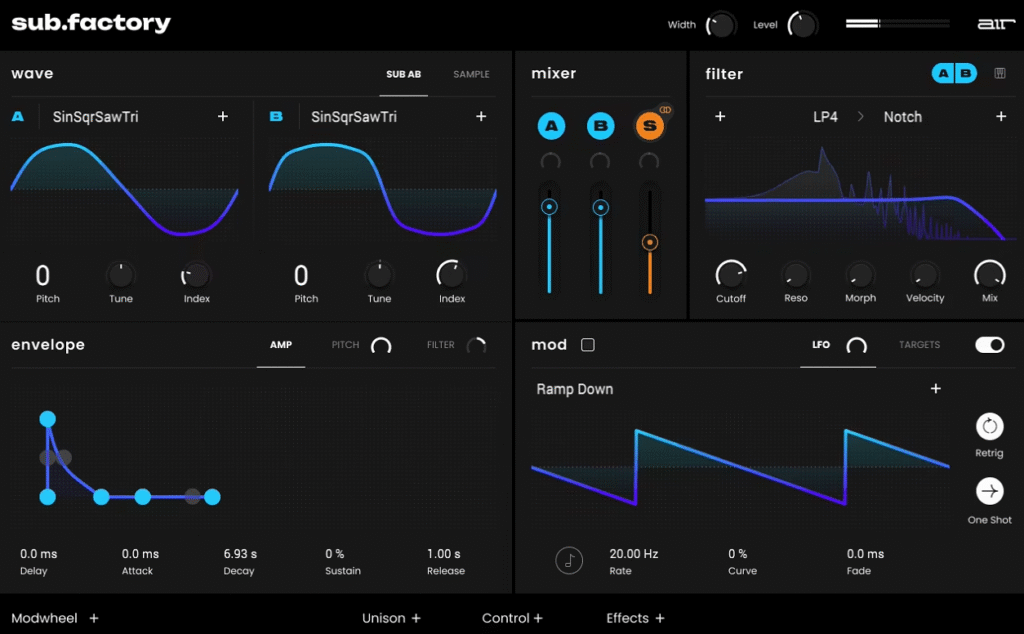Click the Modwheel add button
The height and width of the screenshot is (634, 1024).
click(94, 618)
